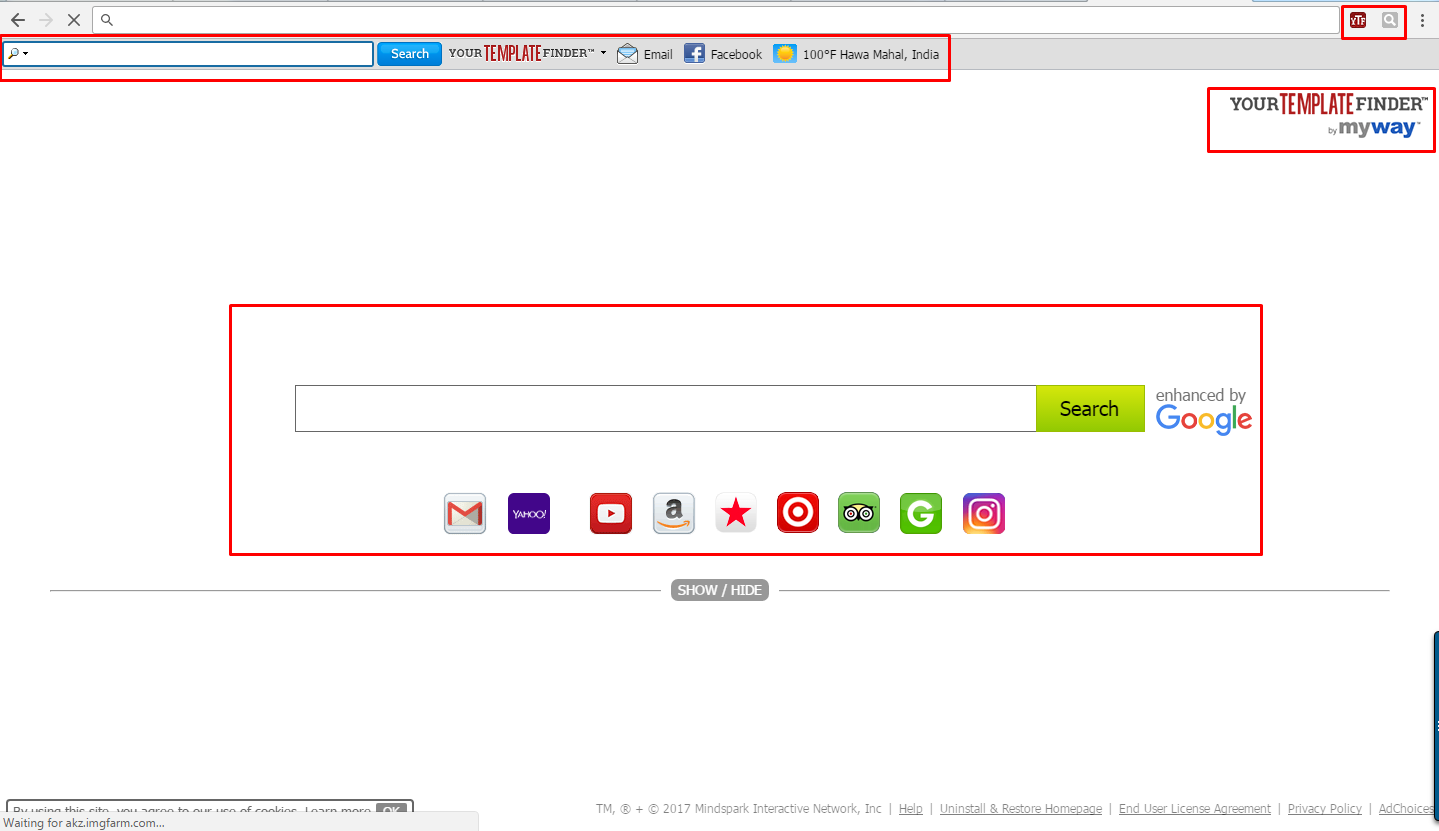Click the OK cookie consent button

click(x=391, y=811)
